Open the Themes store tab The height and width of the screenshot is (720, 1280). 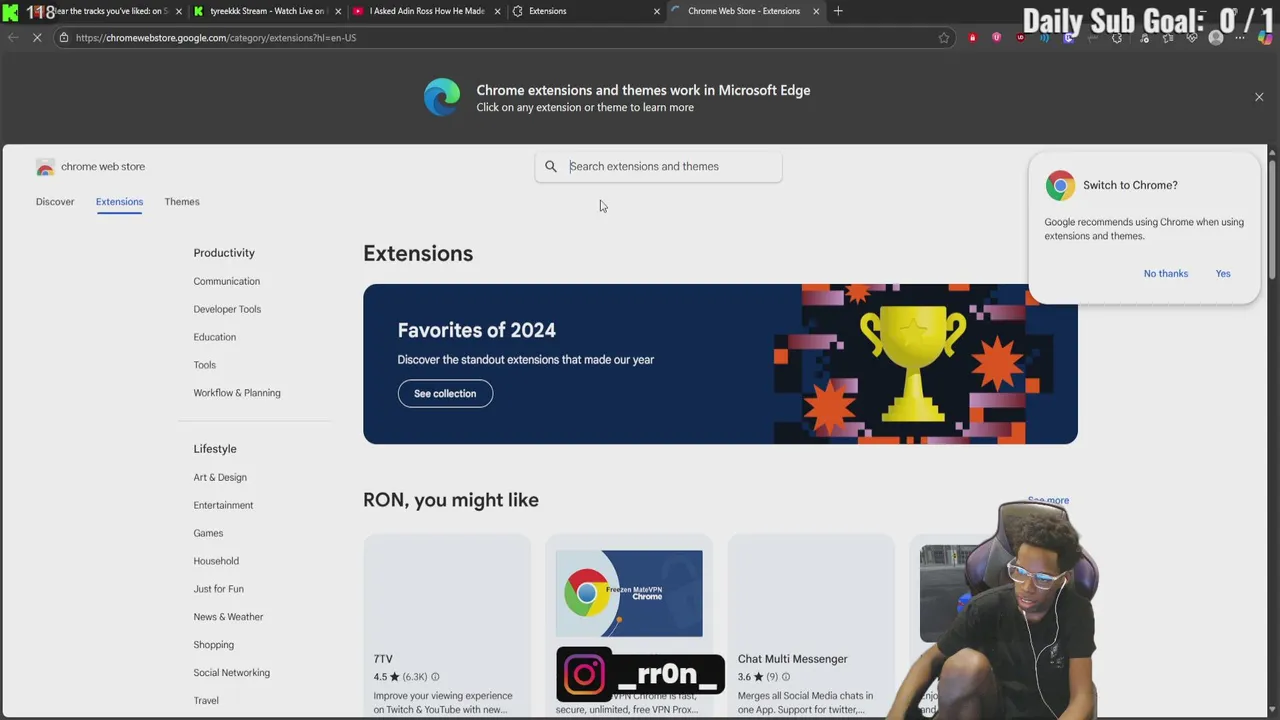click(x=182, y=202)
